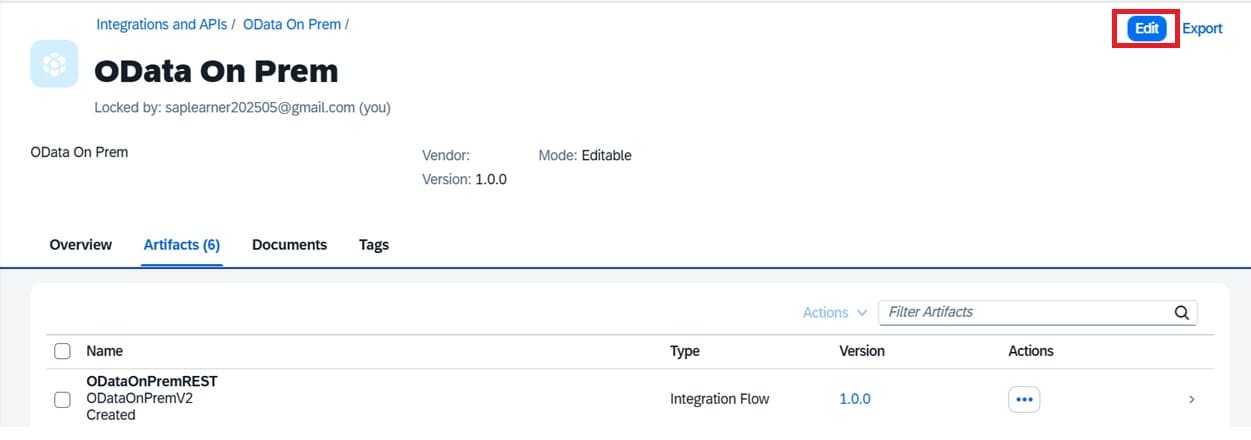
Task: Click the Edit button
Action: pos(1146,29)
